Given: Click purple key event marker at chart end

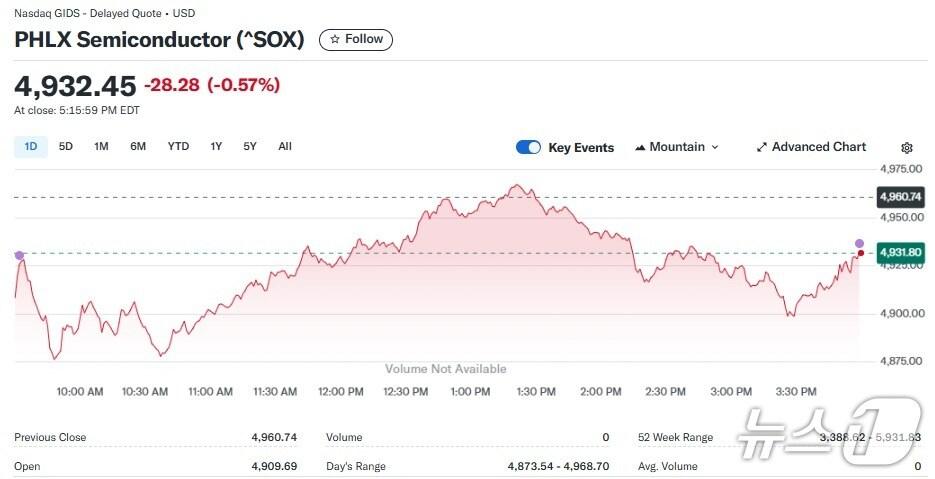Looking at the screenshot, I should (x=860, y=243).
